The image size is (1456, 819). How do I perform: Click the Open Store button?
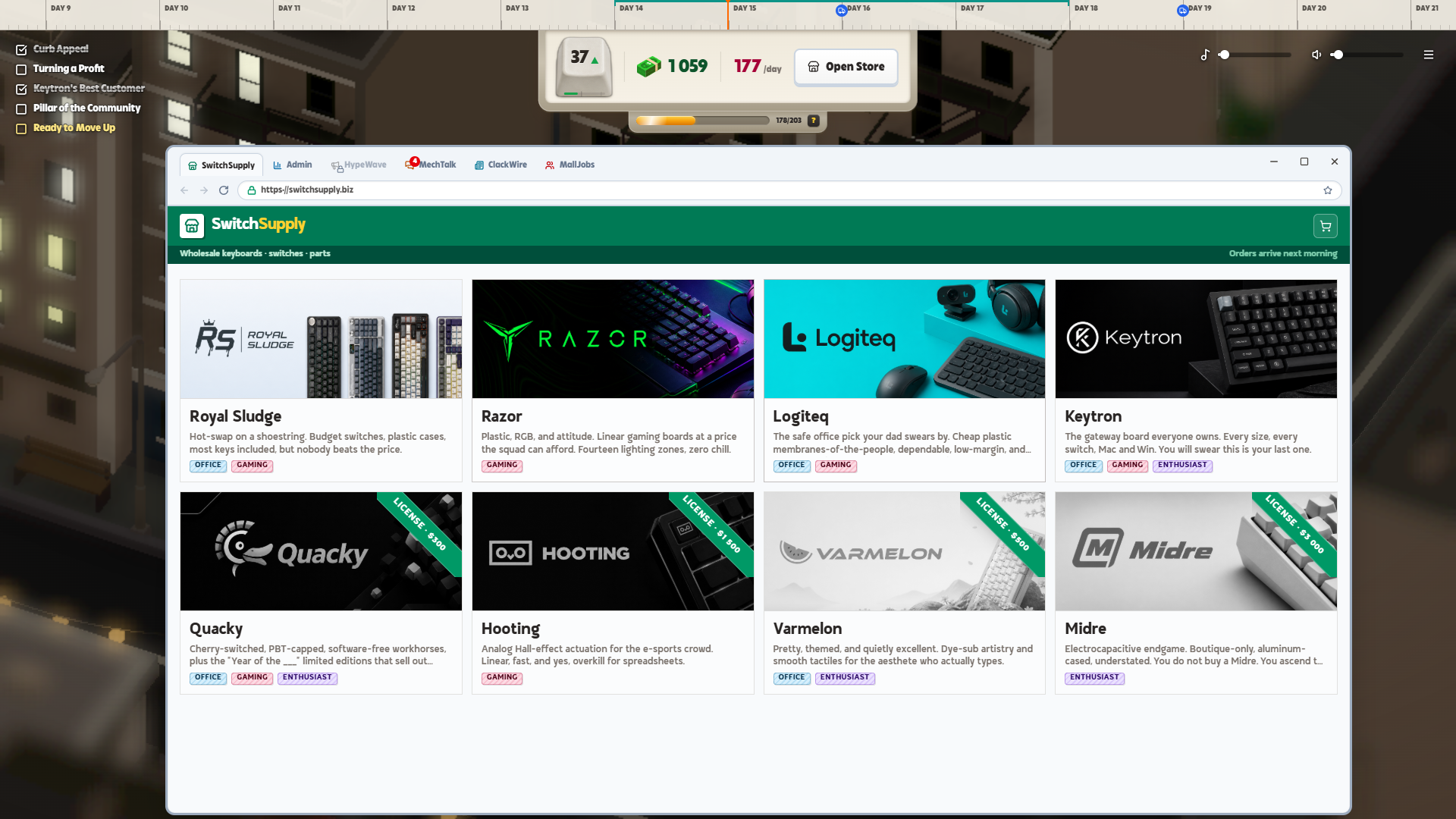[846, 67]
